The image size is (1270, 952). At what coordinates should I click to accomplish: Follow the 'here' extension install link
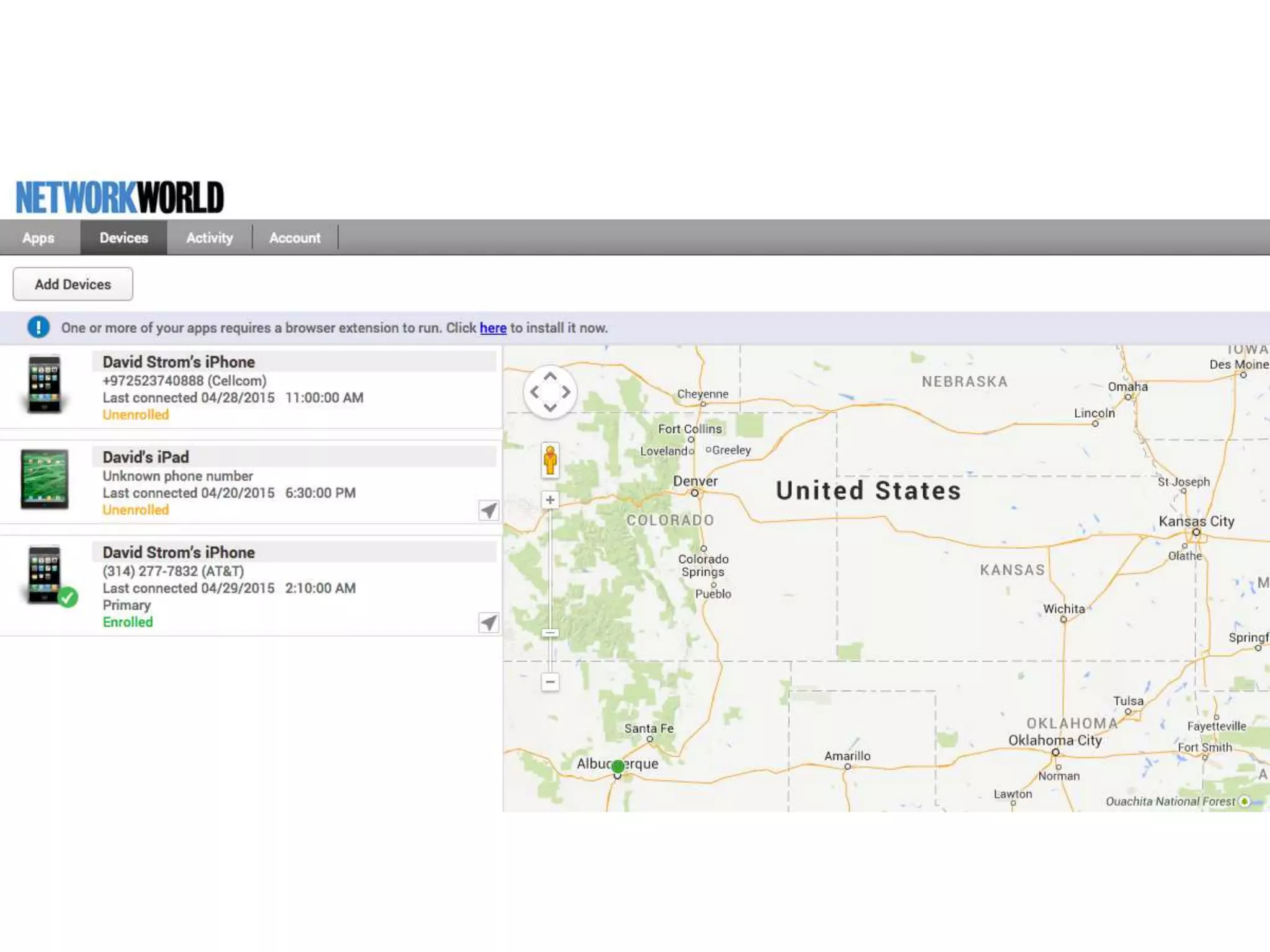[492, 328]
